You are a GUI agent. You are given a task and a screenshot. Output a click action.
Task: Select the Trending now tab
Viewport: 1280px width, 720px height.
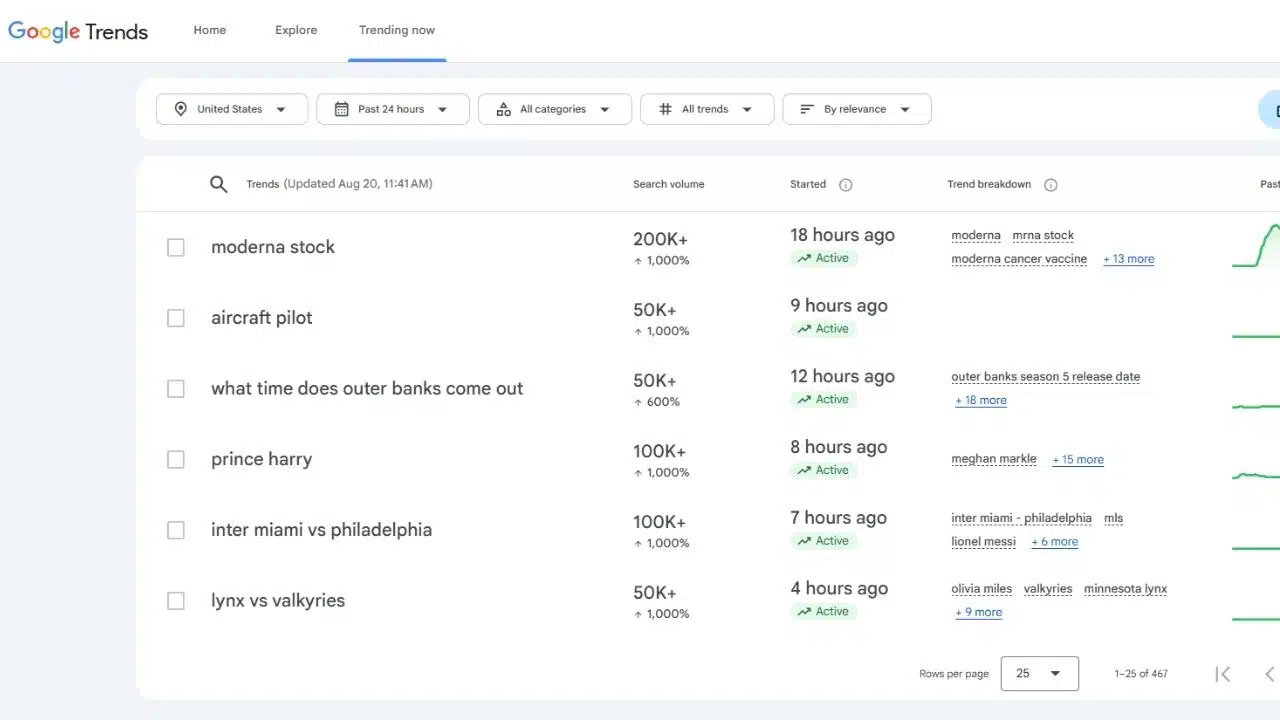click(397, 30)
